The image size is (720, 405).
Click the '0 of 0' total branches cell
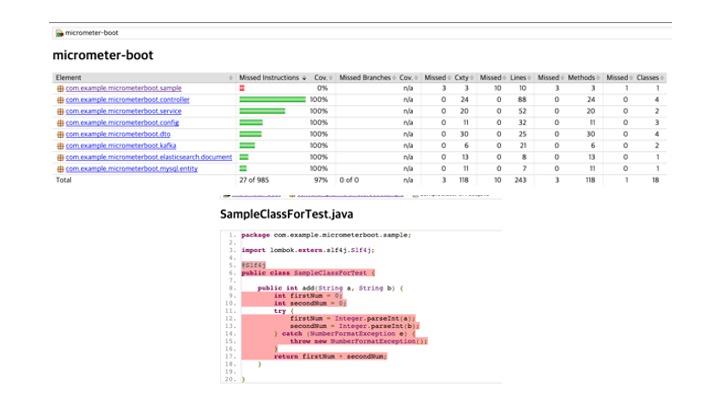[x=349, y=180]
